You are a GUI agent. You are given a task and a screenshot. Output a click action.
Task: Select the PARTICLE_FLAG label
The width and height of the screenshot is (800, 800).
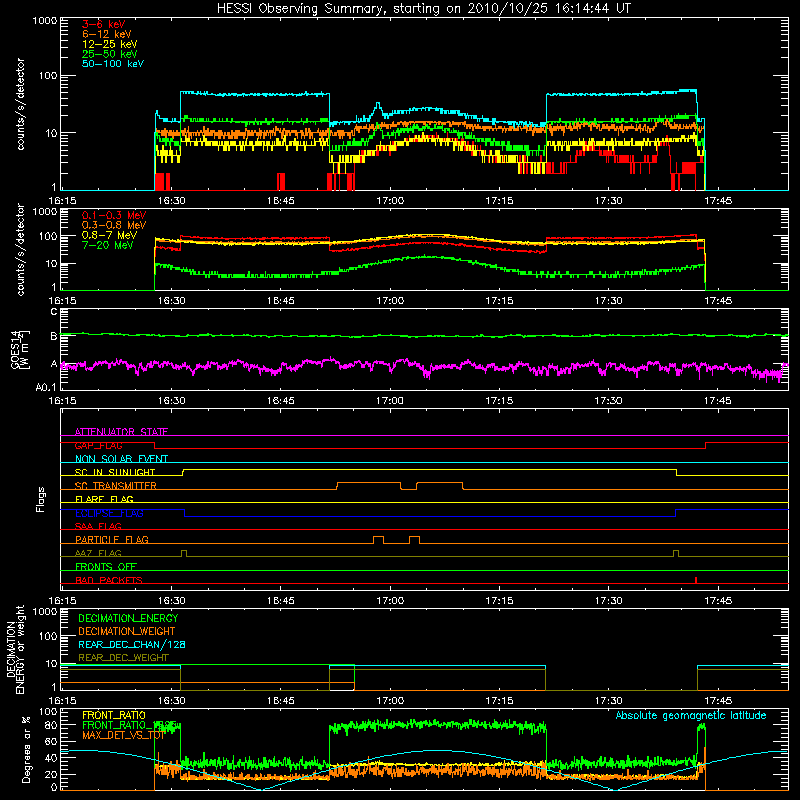pos(112,539)
